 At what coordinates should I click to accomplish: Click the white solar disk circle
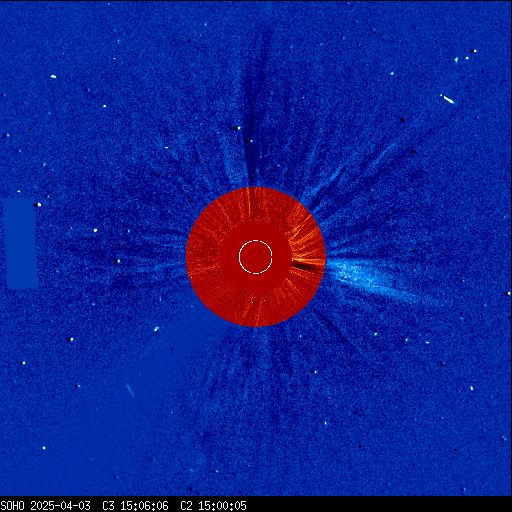coord(256,257)
